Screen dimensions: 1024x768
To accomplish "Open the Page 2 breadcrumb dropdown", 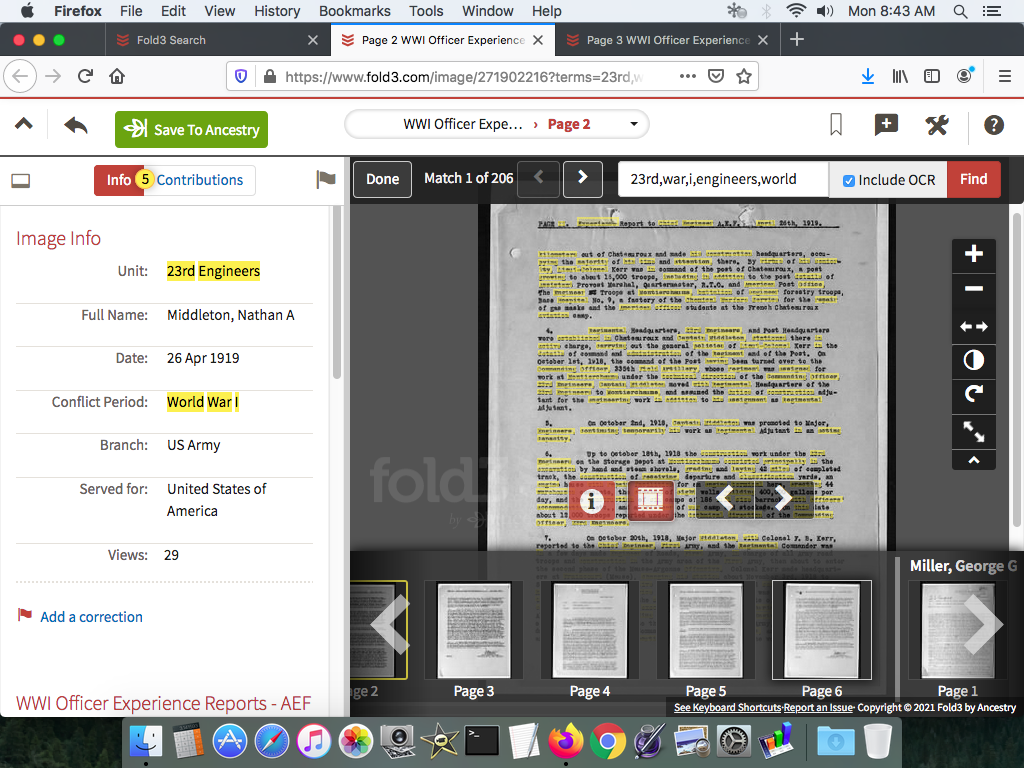I will point(633,125).
